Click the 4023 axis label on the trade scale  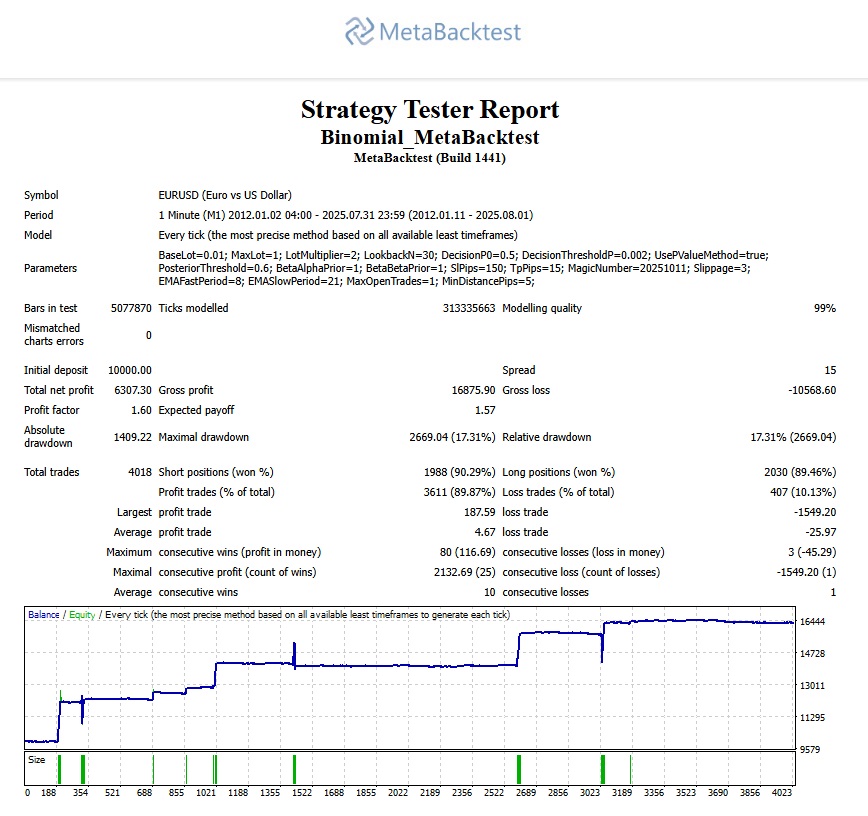click(x=783, y=791)
